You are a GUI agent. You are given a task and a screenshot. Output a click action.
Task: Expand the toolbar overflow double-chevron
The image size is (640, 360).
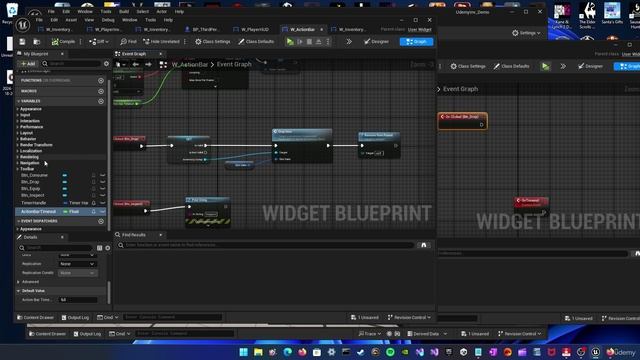(x=349, y=42)
